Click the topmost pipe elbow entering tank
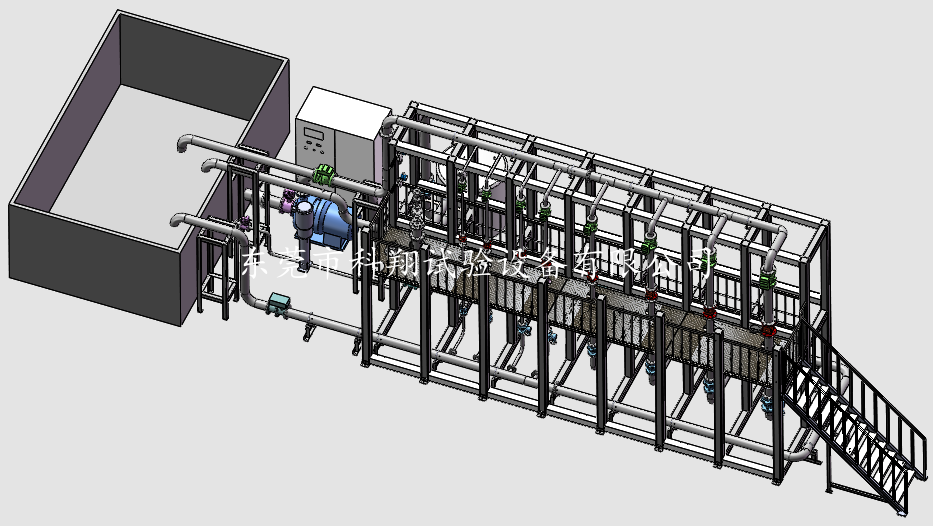The image size is (933, 526). 183,141
